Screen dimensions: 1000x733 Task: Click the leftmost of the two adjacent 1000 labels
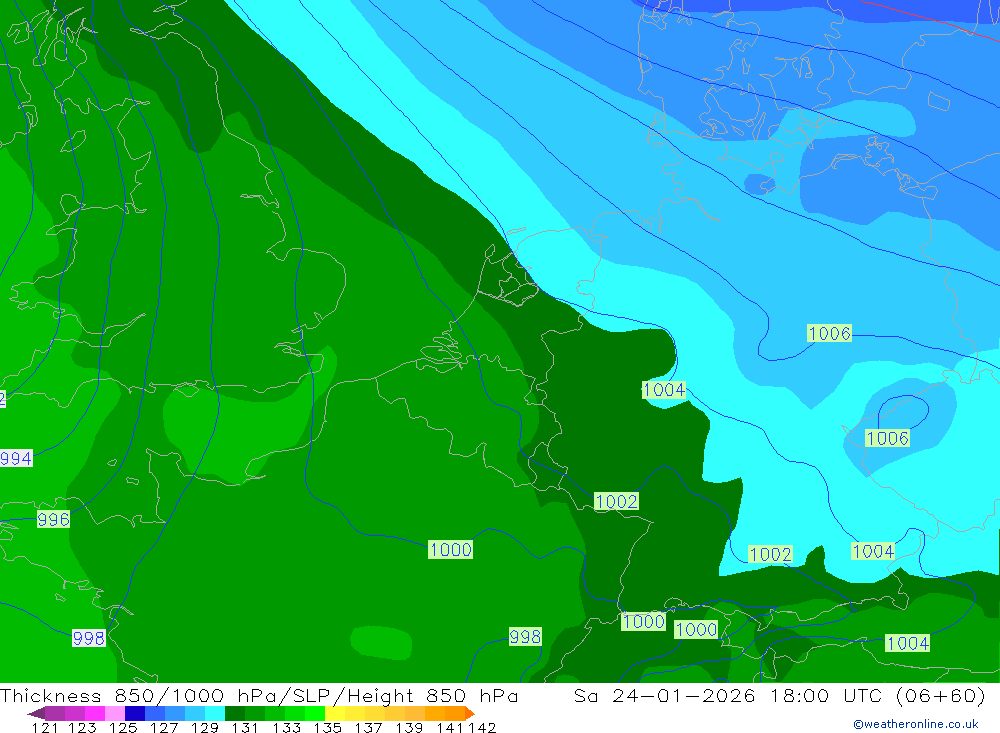[643, 621]
